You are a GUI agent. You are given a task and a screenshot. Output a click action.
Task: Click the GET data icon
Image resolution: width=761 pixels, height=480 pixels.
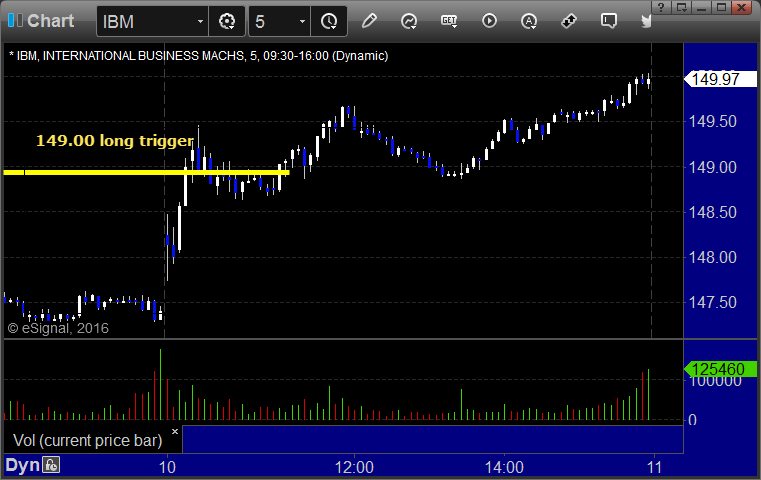(449, 21)
